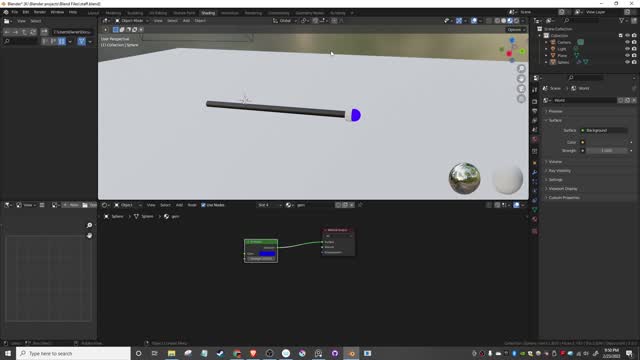Collapse the Collection tree in outliner

(x=540, y=36)
